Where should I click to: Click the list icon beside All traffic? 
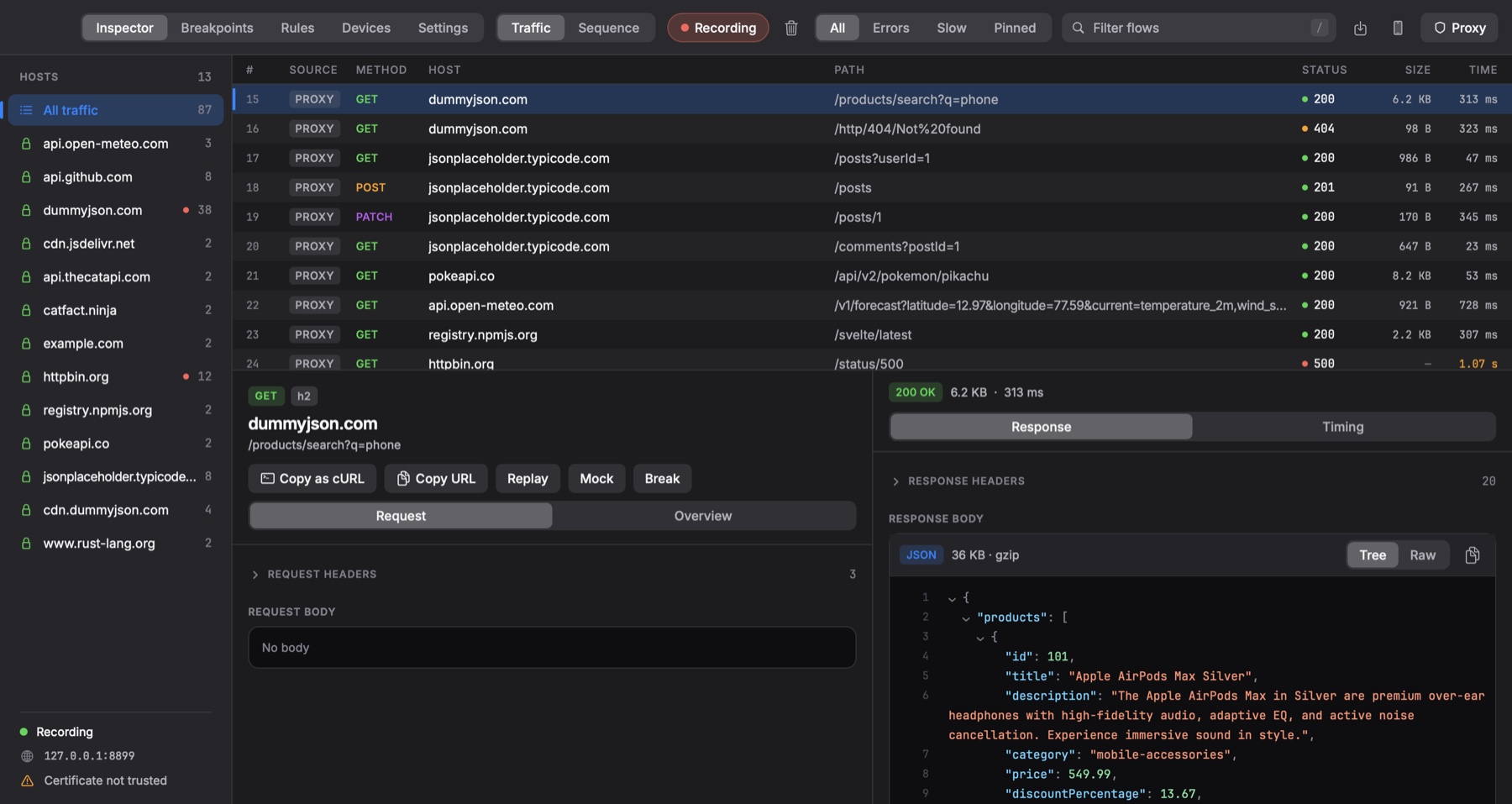[26, 110]
